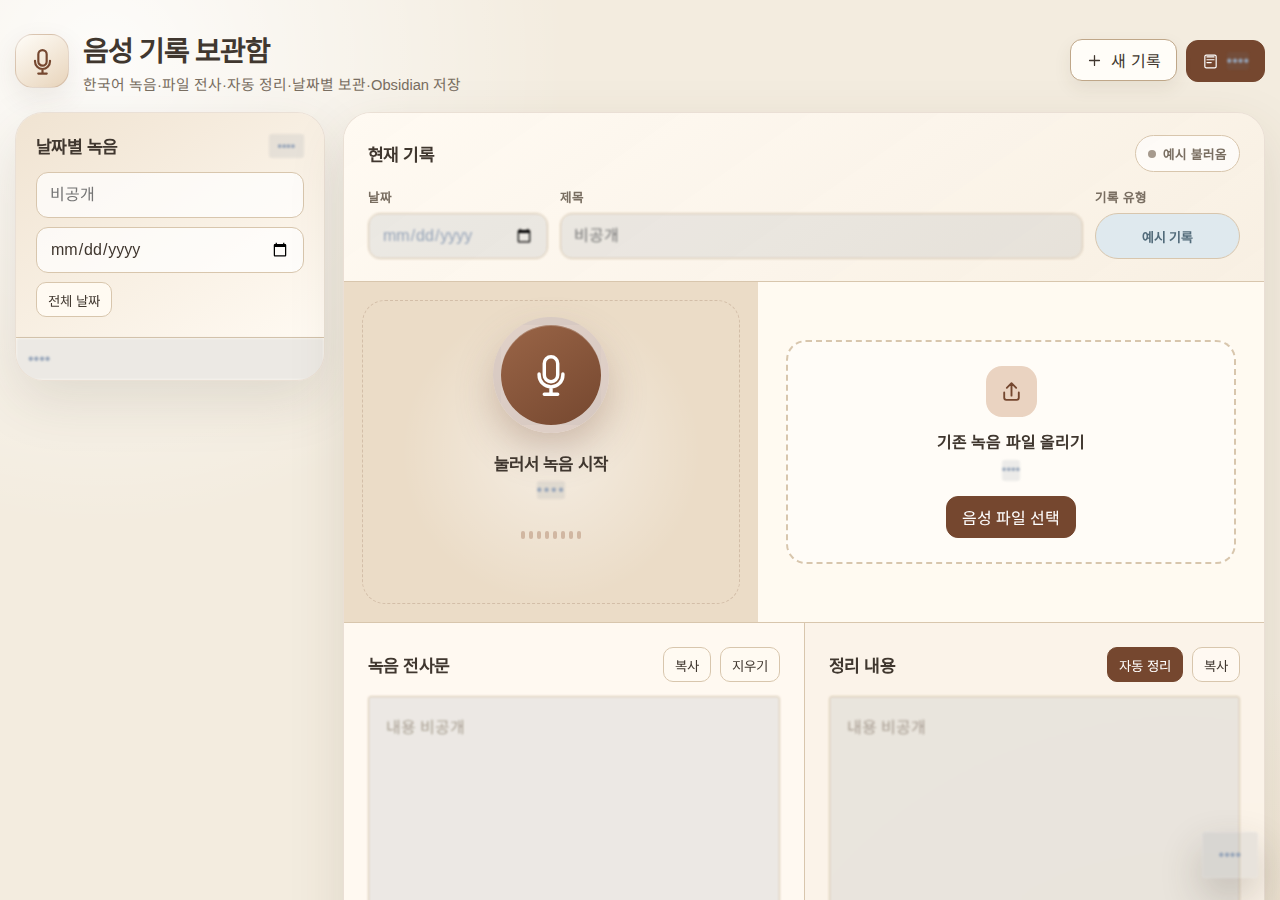Click the blurred footer row in sidebar
The image size is (1280, 900).
coord(170,359)
